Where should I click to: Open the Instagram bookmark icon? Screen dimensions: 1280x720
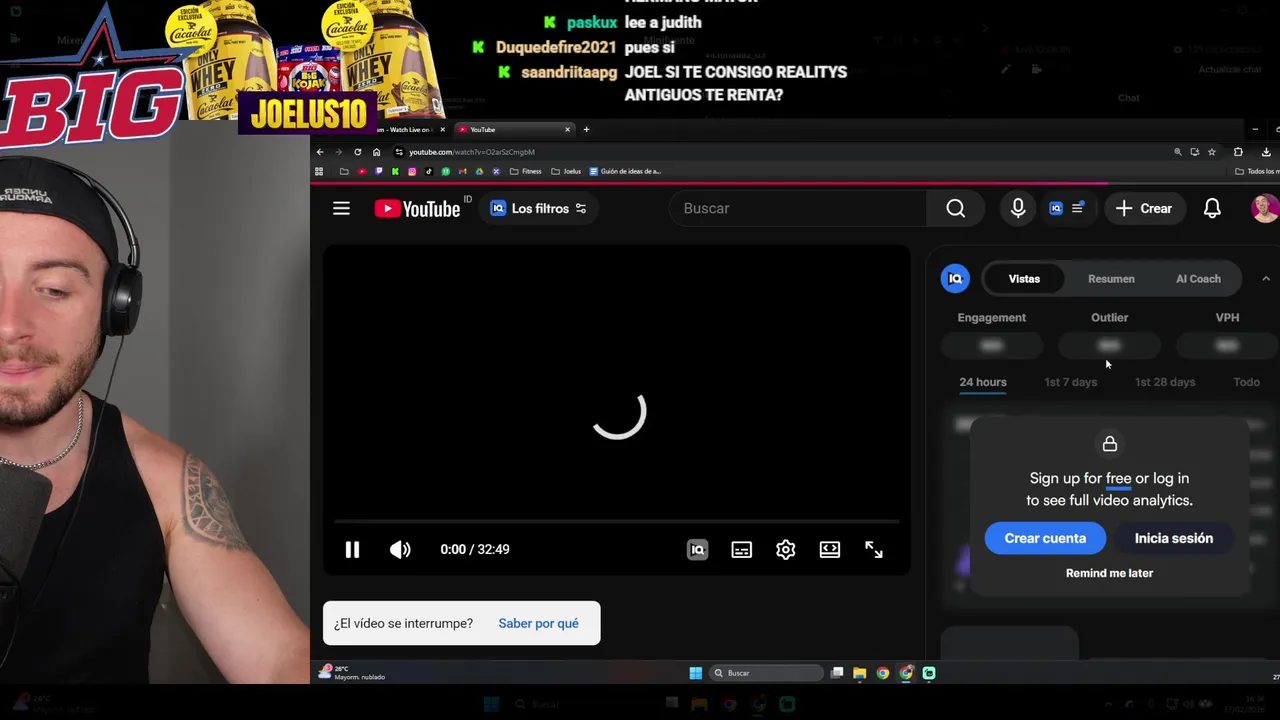click(412, 171)
